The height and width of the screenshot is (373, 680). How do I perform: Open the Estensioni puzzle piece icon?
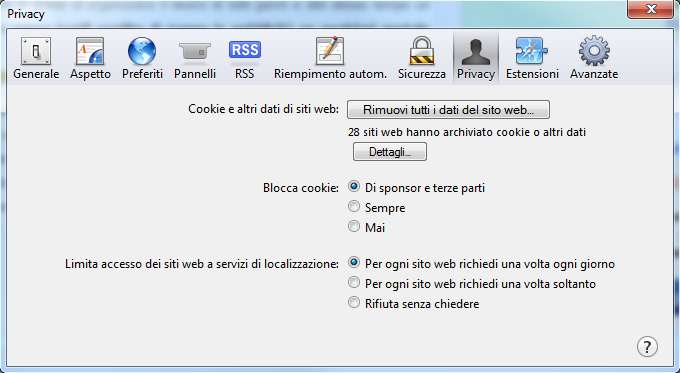click(x=532, y=51)
